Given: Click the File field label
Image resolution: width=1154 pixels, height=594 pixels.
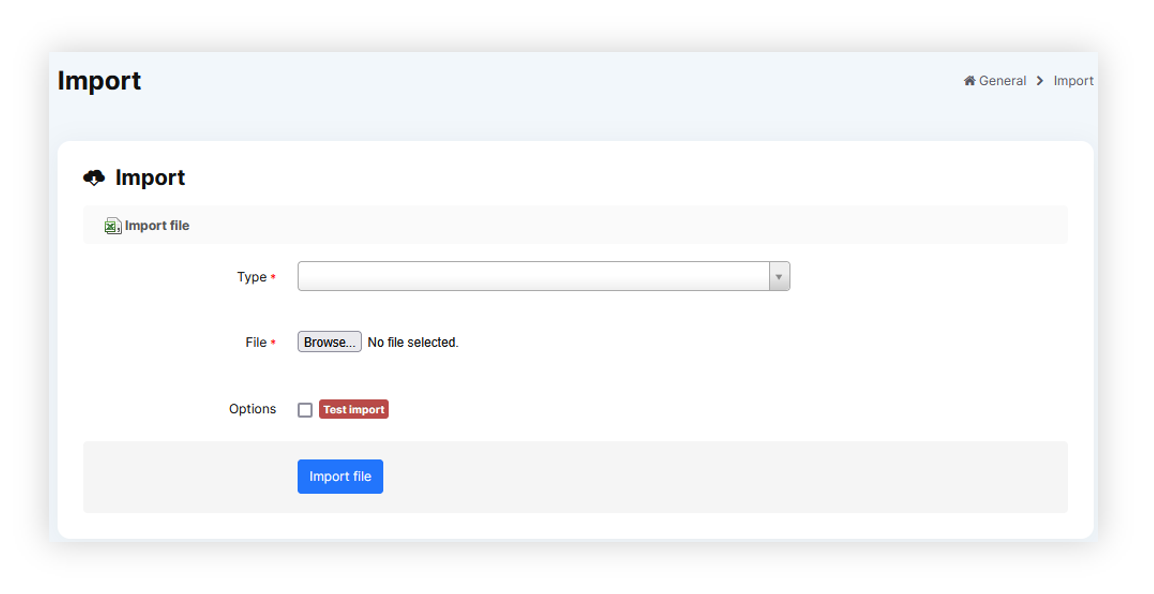Looking at the screenshot, I should click(x=255, y=342).
